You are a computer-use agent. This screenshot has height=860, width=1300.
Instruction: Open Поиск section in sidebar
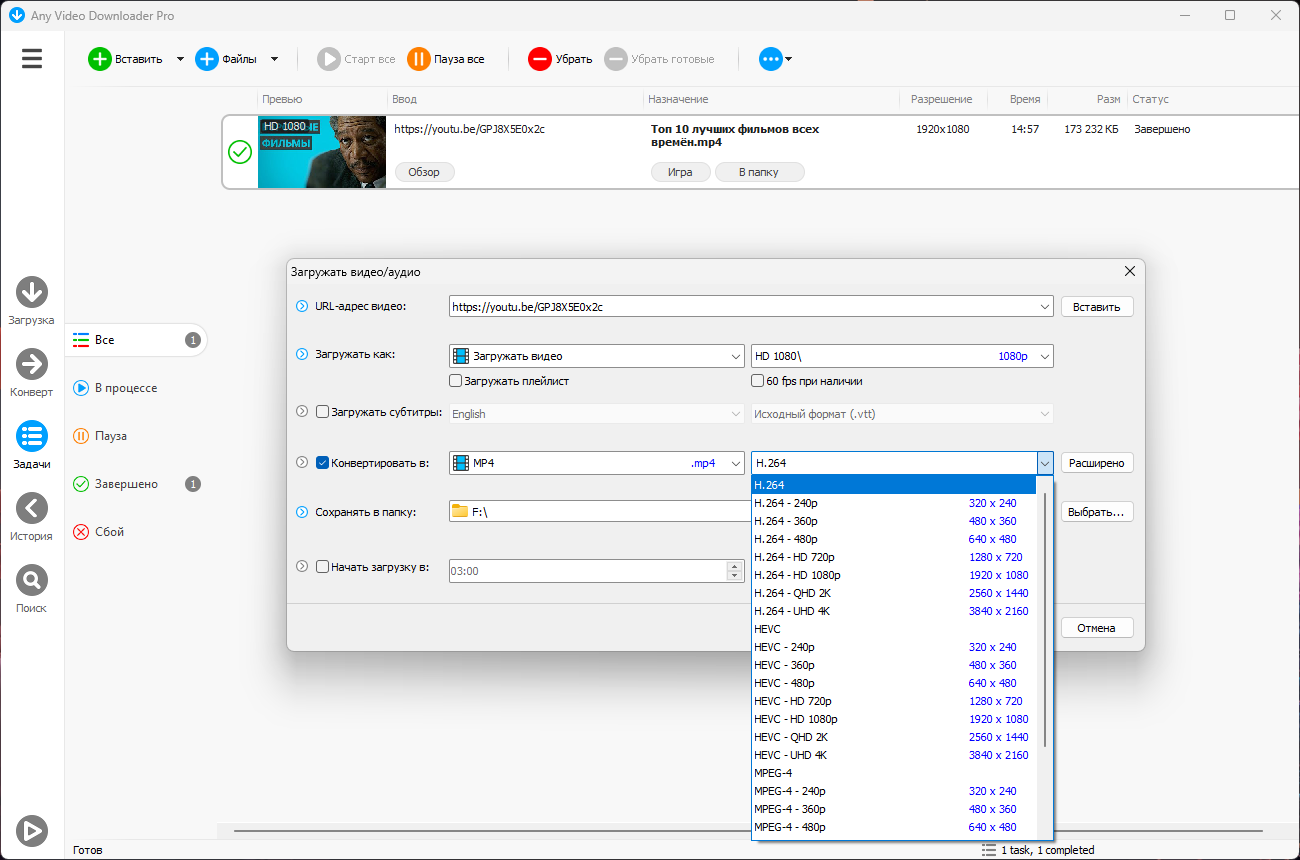click(32, 589)
